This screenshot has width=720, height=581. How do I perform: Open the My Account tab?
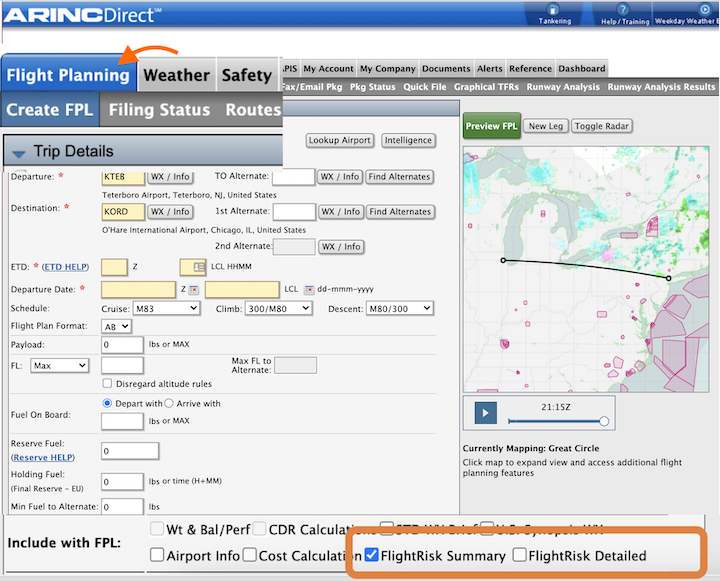coord(328,68)
